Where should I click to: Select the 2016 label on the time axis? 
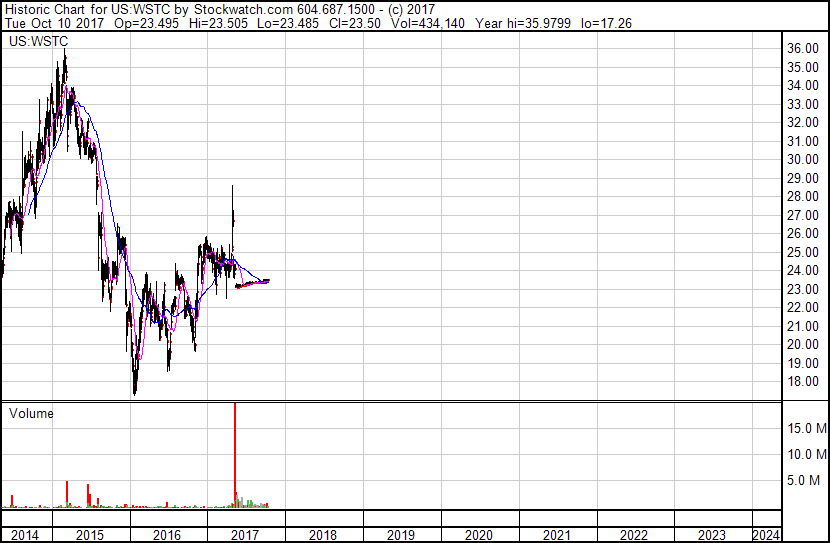(x=167, y=535)
